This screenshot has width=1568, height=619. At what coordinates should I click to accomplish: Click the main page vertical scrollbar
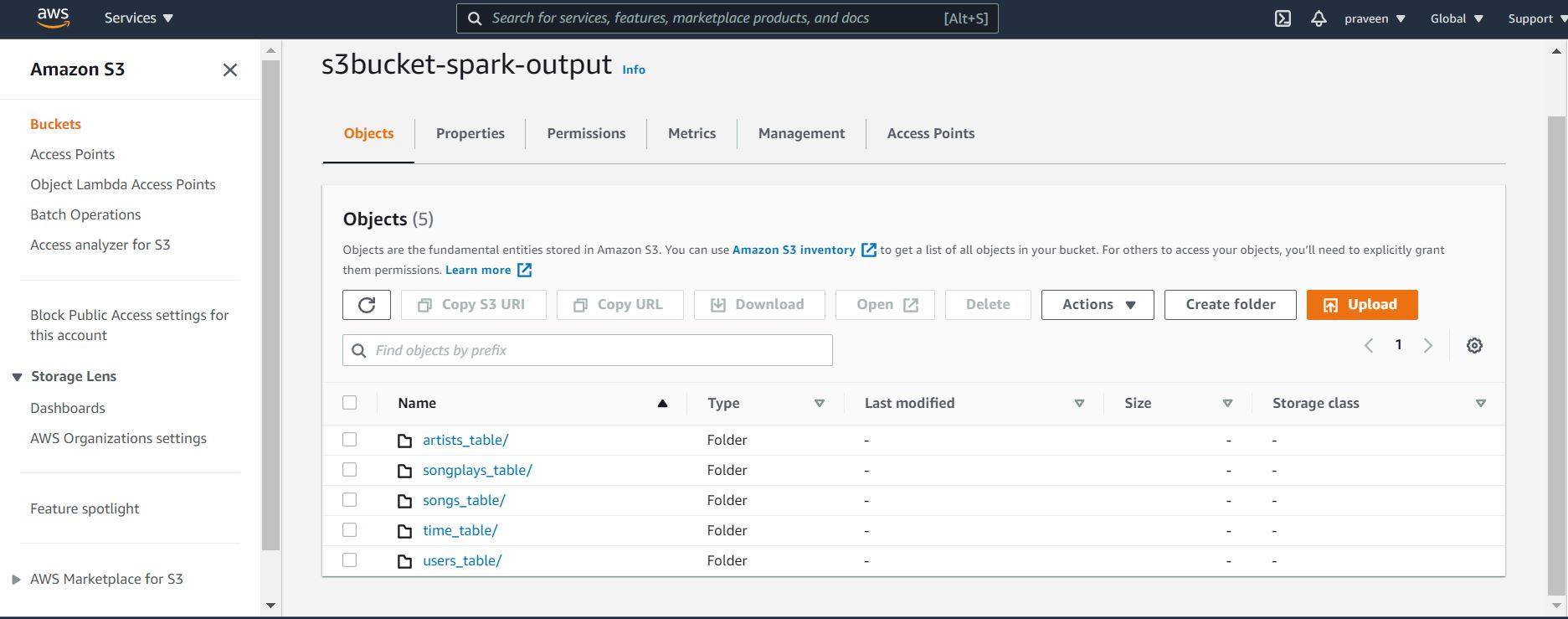pyautogui.click(x=1556, y=355)
